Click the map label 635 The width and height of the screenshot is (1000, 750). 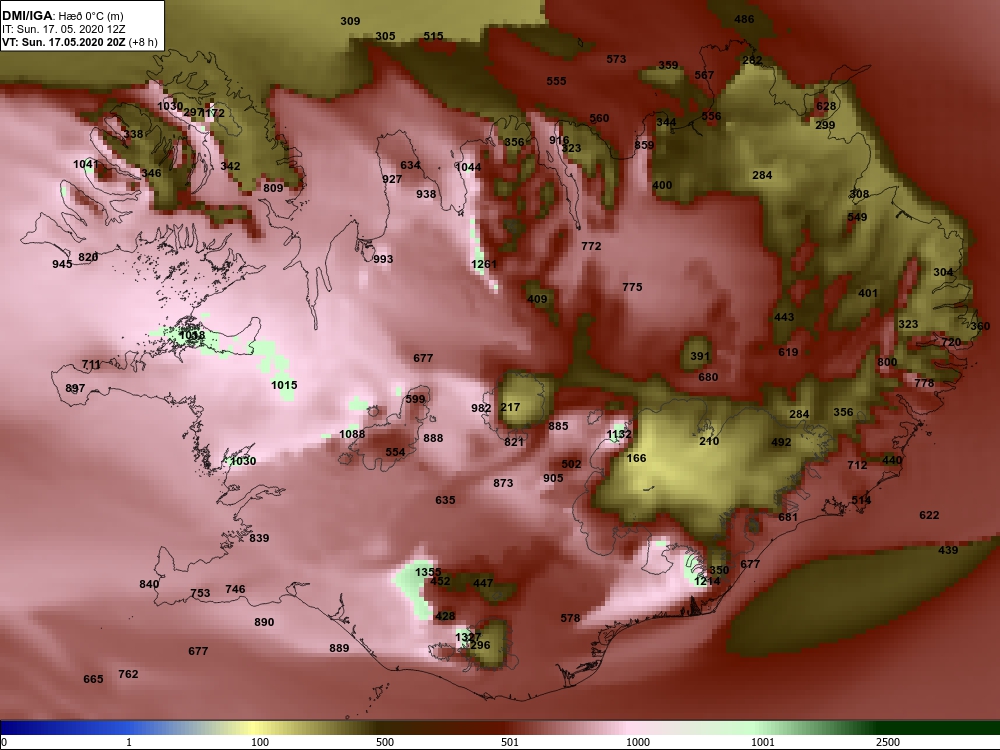(445, 500)
